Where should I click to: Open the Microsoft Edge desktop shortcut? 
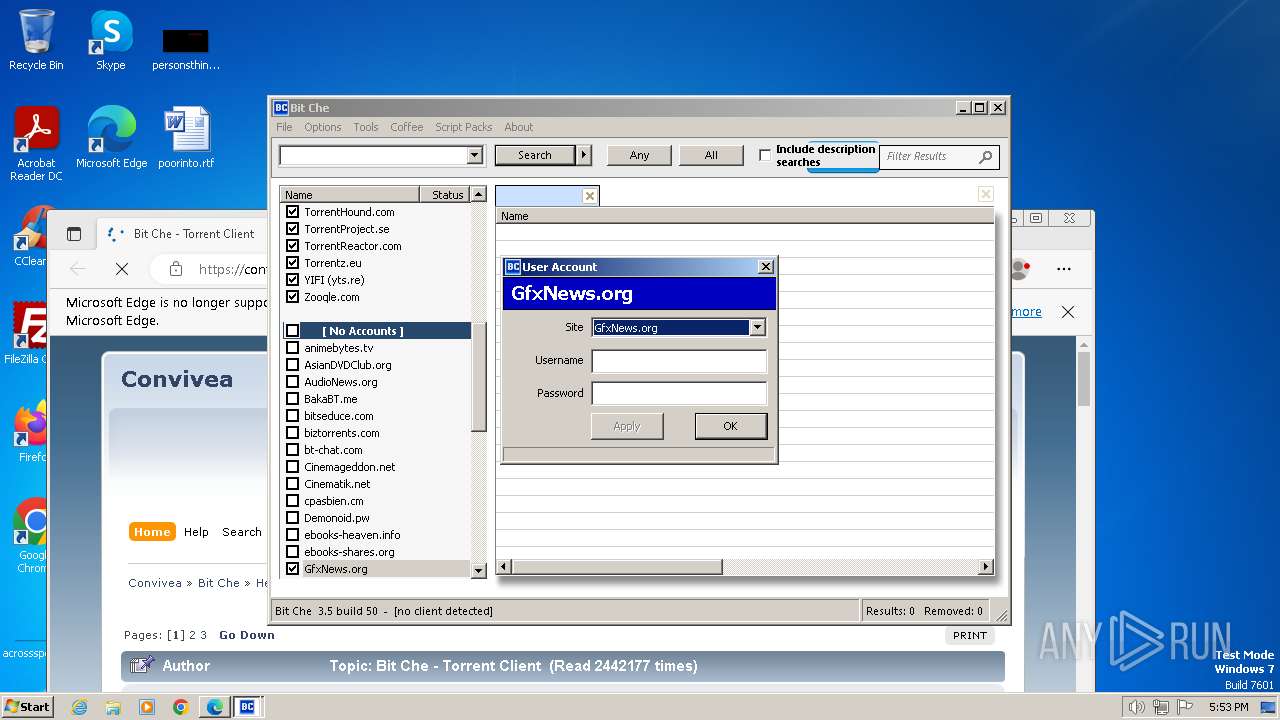click(x=112, y=138)
